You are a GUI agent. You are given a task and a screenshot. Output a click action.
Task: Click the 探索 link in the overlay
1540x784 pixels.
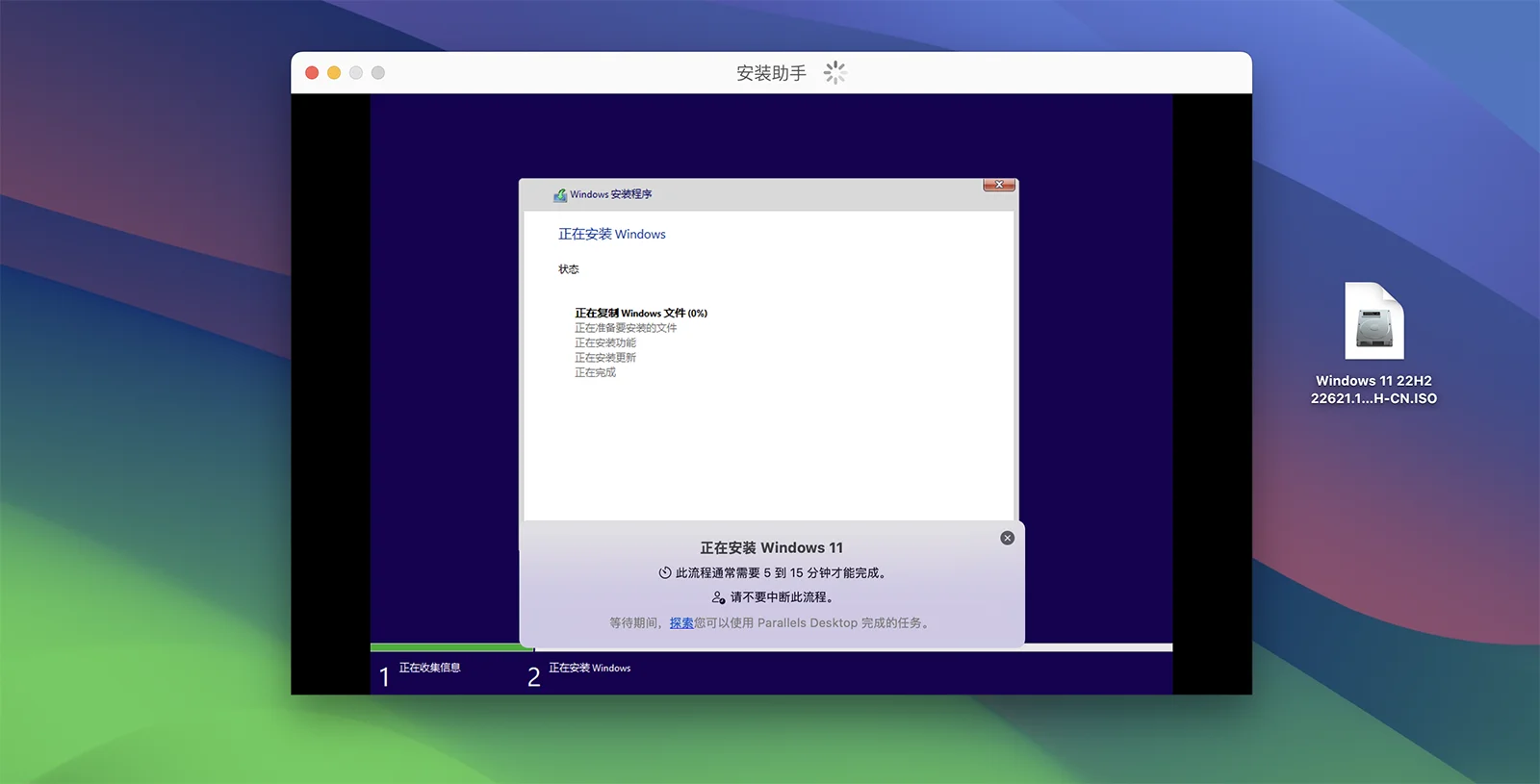[x=681, y=623]
